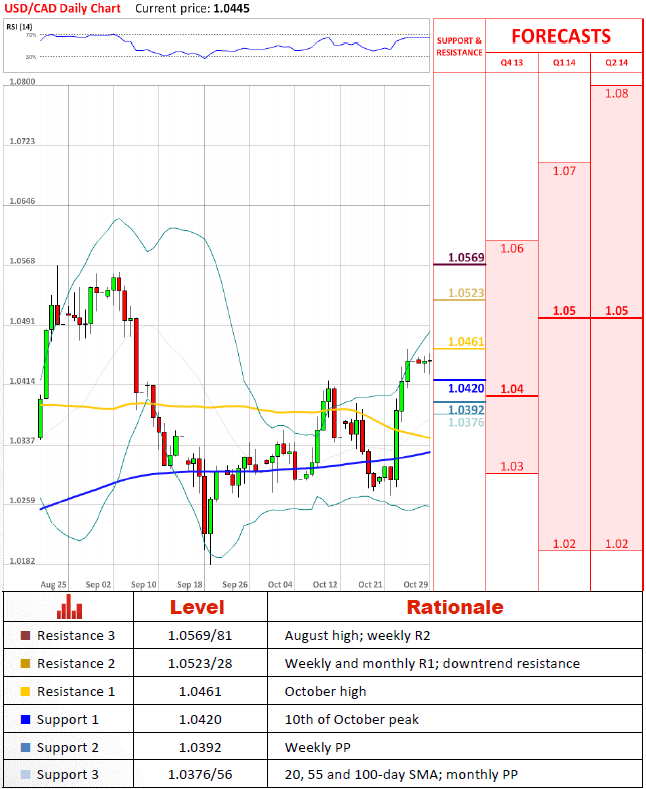
Task: Click the Oct 29 date axis marker
Action: click(416, 584)
